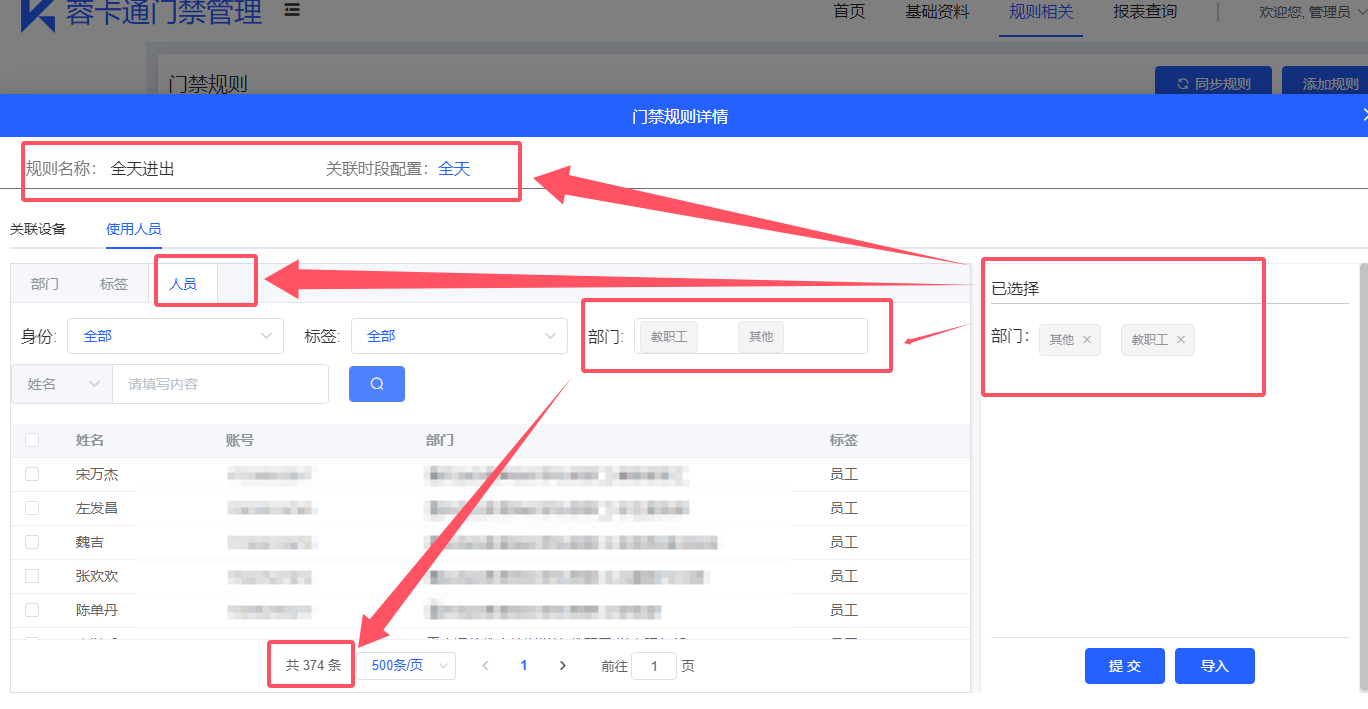Screen dimensions: 1368x709
Task: Click the name search input field
Action: coord(220,384)
